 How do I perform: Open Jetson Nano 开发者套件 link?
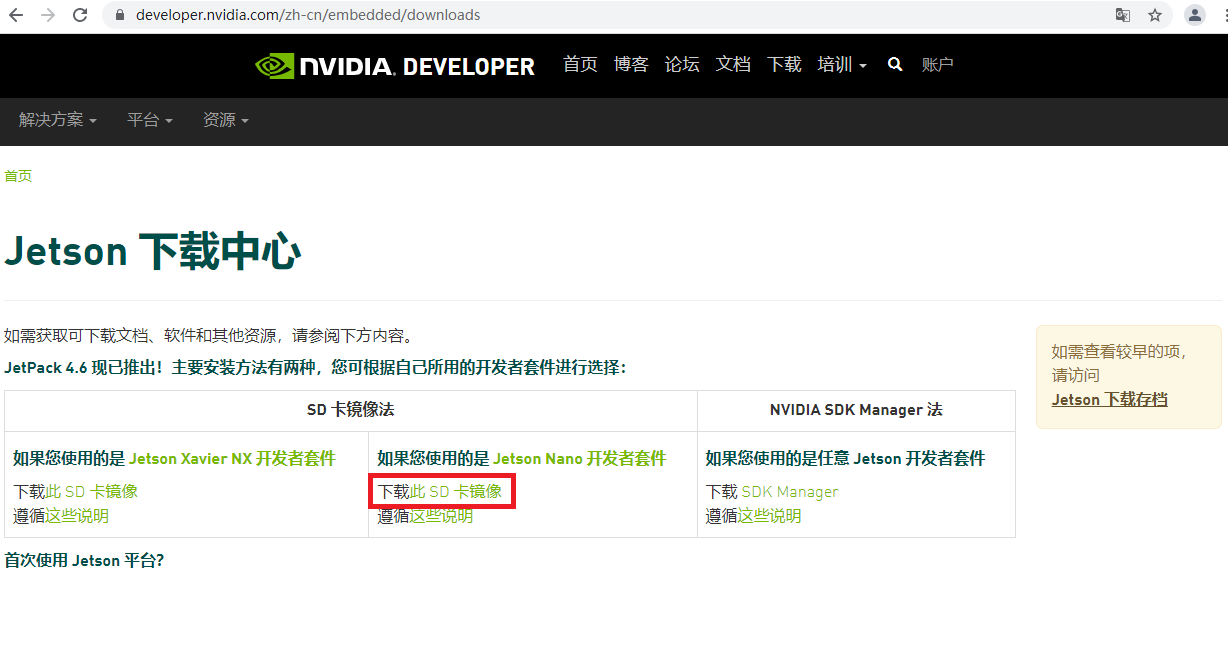point(580,459)
